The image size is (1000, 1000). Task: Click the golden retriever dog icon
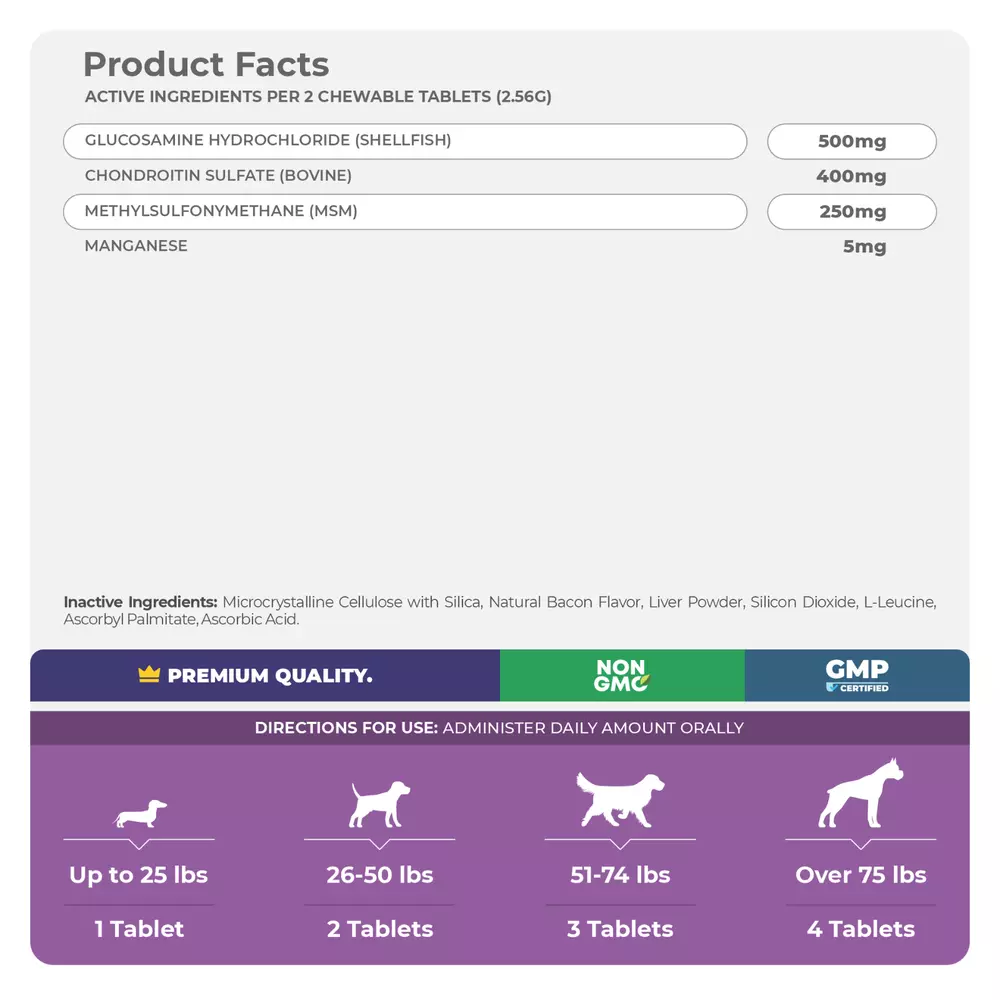coord(621,799)
